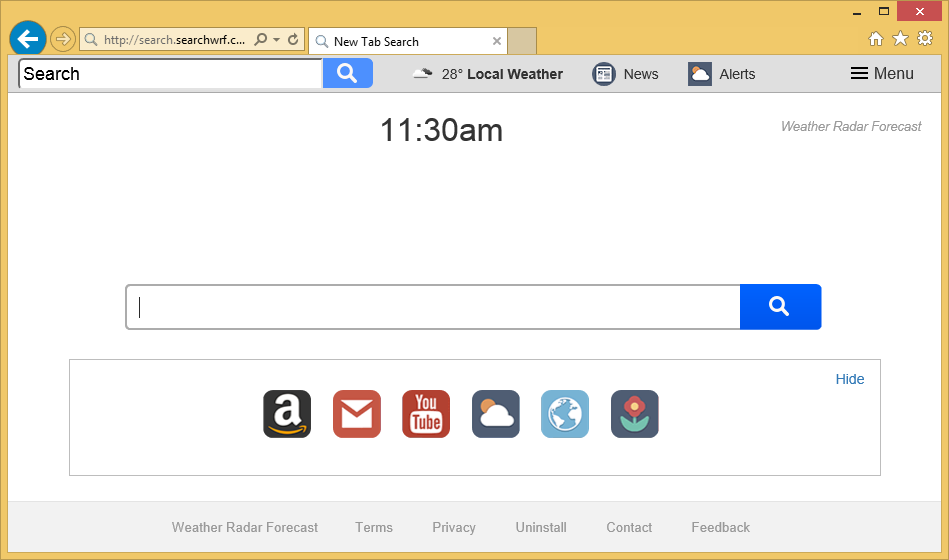Image resolution: width=949 pixels, height=560 pixels.
Task: Open the hamburger Menu
Action: pos(882,73)
